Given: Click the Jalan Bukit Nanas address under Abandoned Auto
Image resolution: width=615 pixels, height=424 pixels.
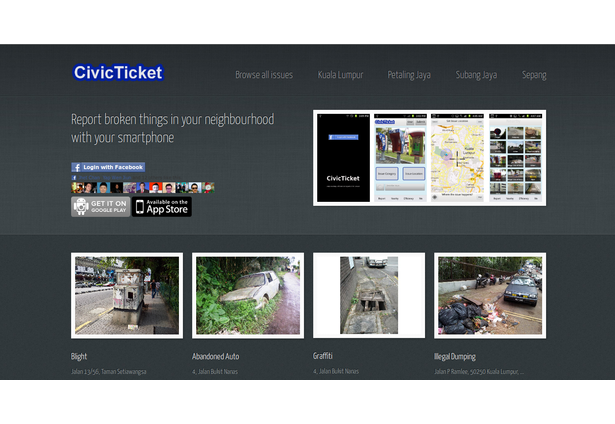Looking at the screenshot, I should point(215,371).
